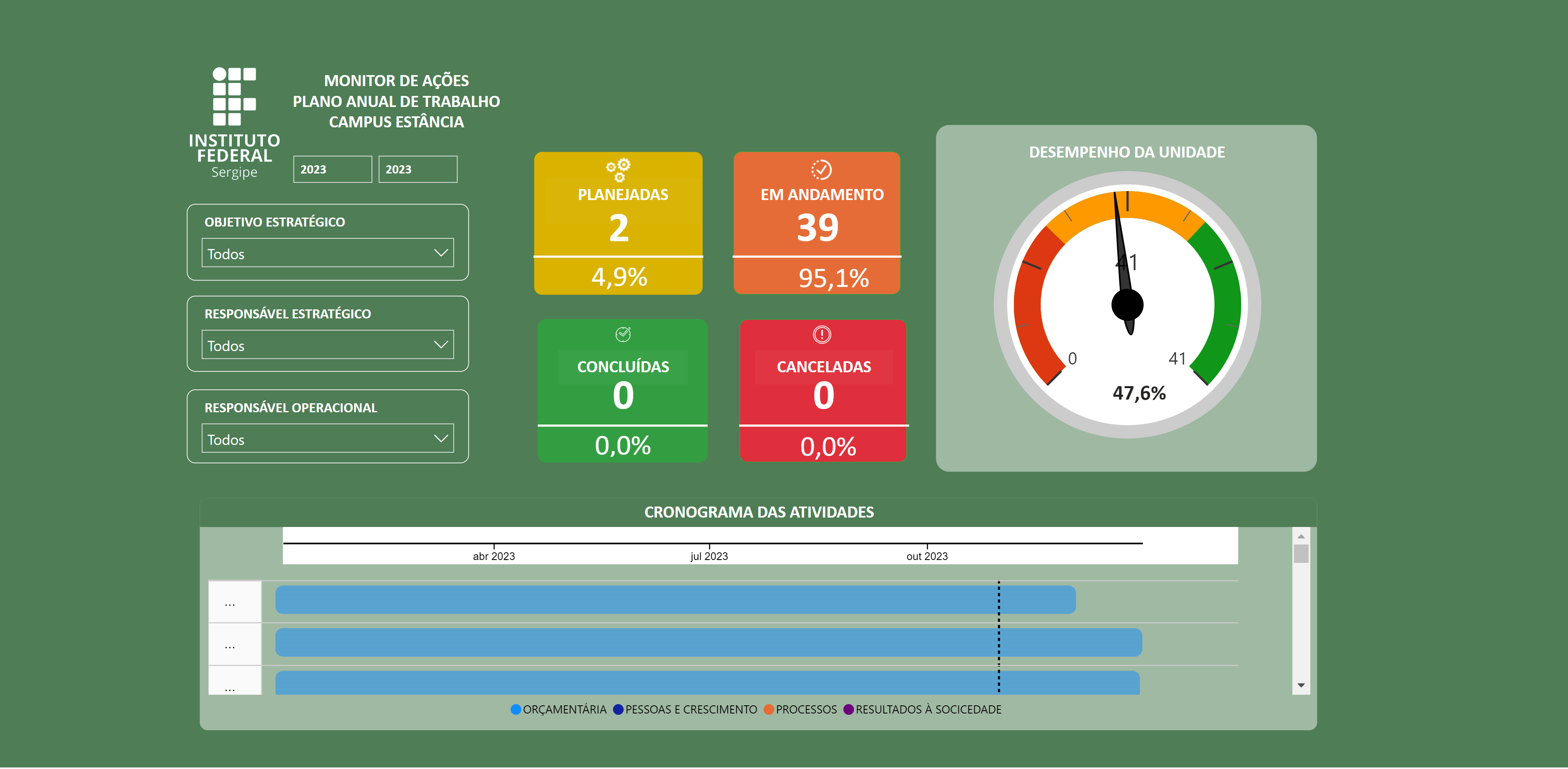Click the end year 2023 field
The width and height of the screenshot is (1568, 769).
click(x=418, y=169)
